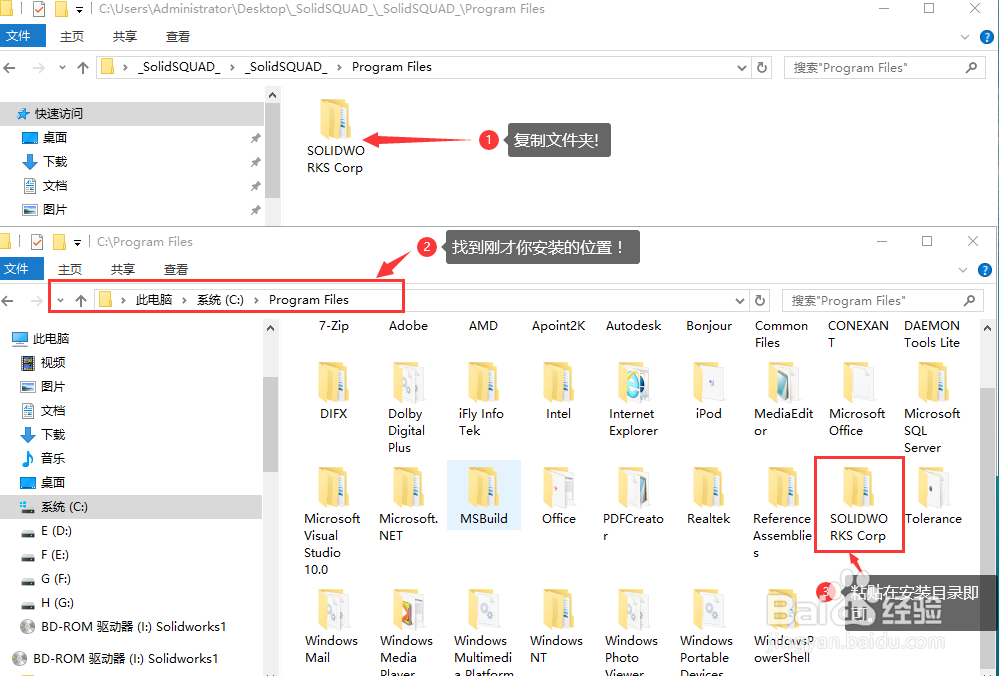Viewport: 999px width, 676px height.
Task: Open the Microsoft Visual Studio 10.0 folder
Action: [x=332, y=521]
